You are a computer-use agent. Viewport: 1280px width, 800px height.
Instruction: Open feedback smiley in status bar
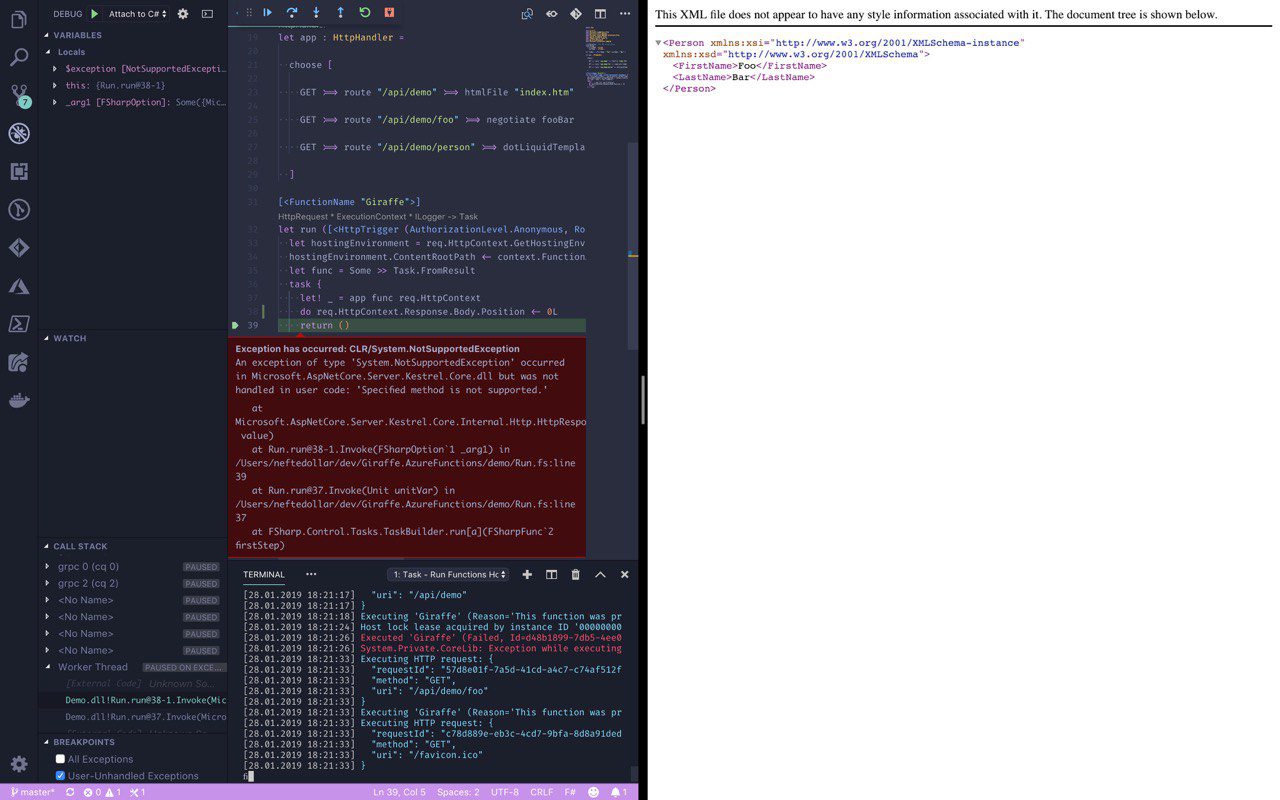pyautogui.click(x=593, y=792)
